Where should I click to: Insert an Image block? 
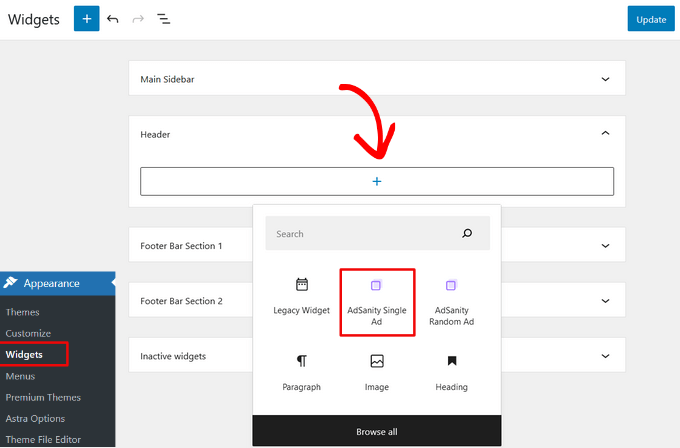pos(376,372)
